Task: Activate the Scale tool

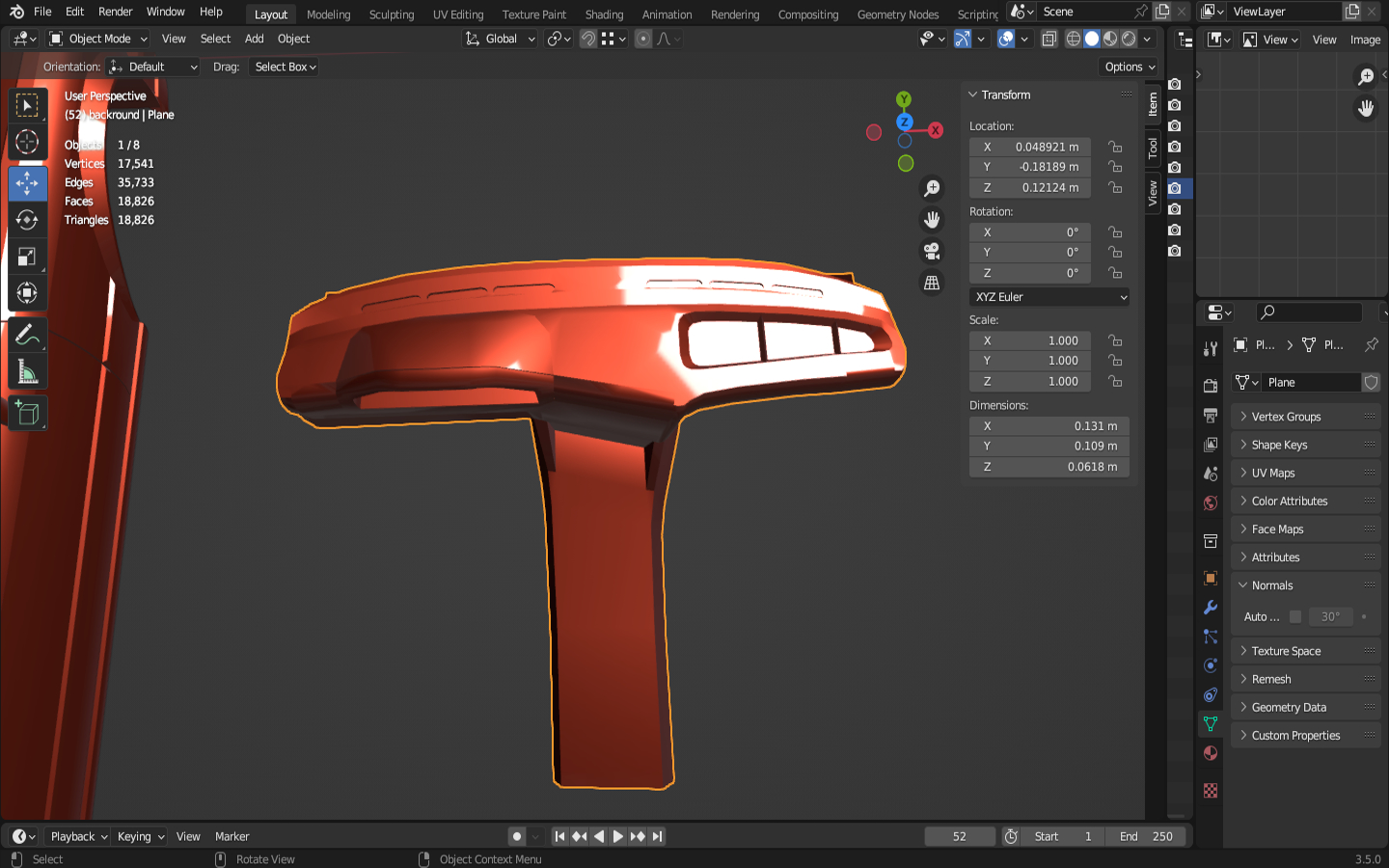Action: click(27, 257)
